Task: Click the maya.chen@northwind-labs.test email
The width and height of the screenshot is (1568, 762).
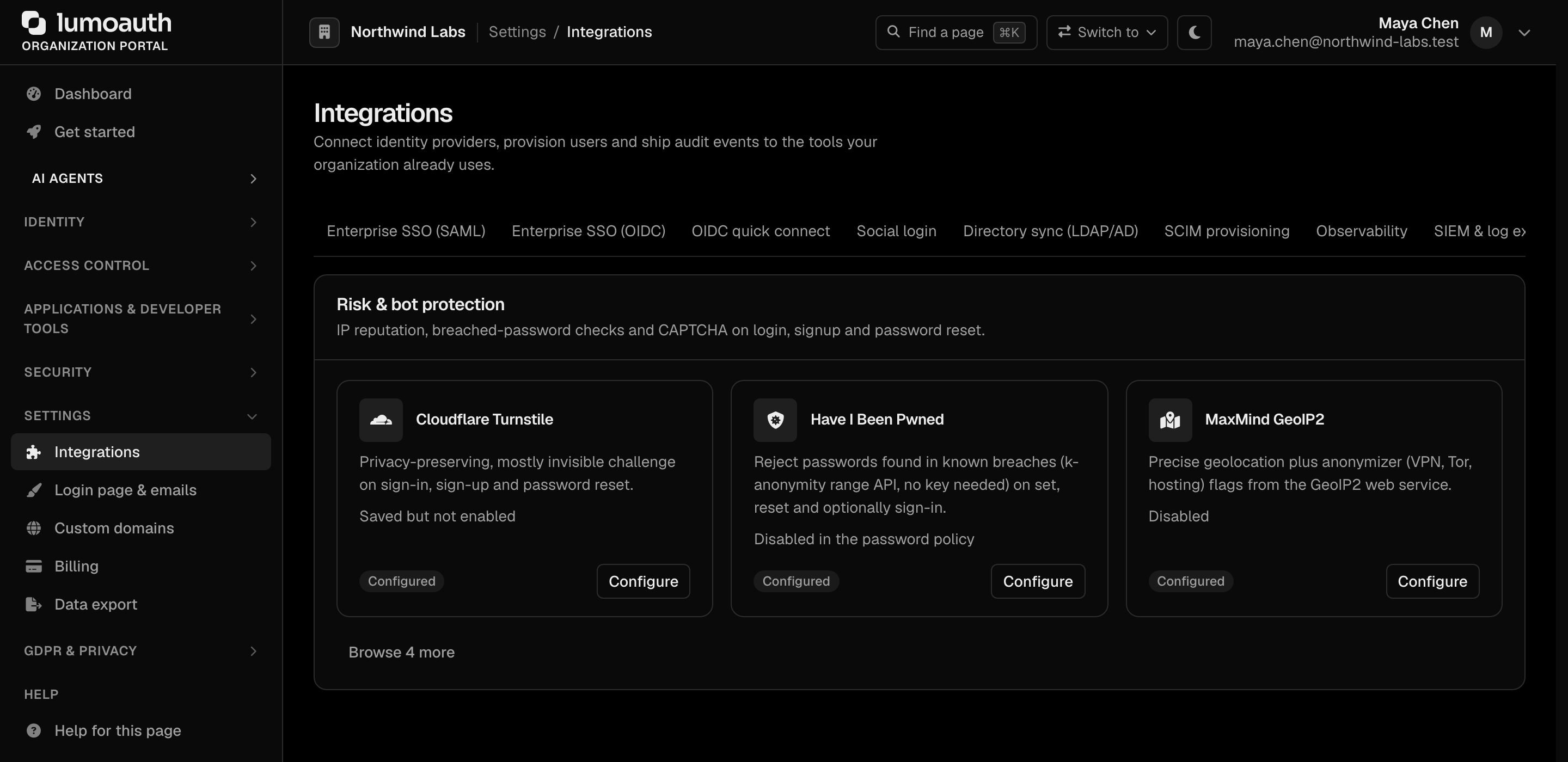Action: [1346, 42]
